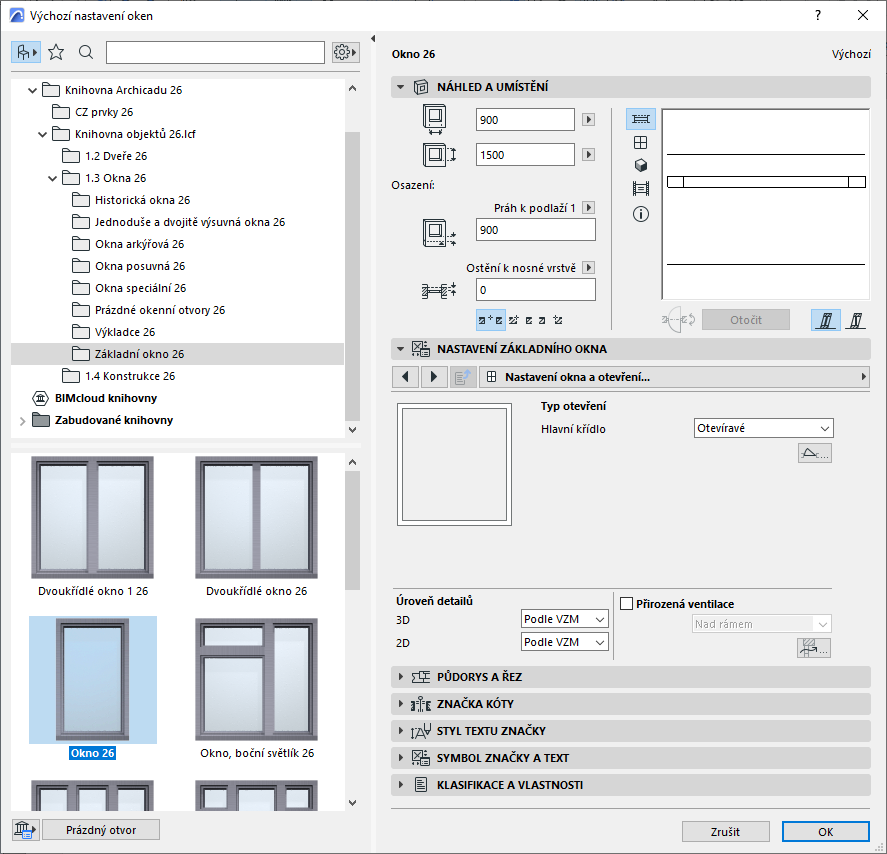Viewport: 887px width, 854px height.
Task: Click the OK button
Action: 825,831
